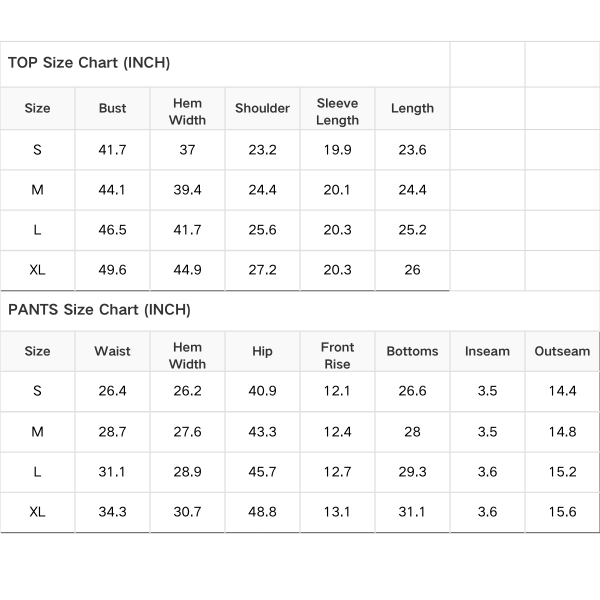Click the S front rise value 12.1
600x600 pixels.
337,391
